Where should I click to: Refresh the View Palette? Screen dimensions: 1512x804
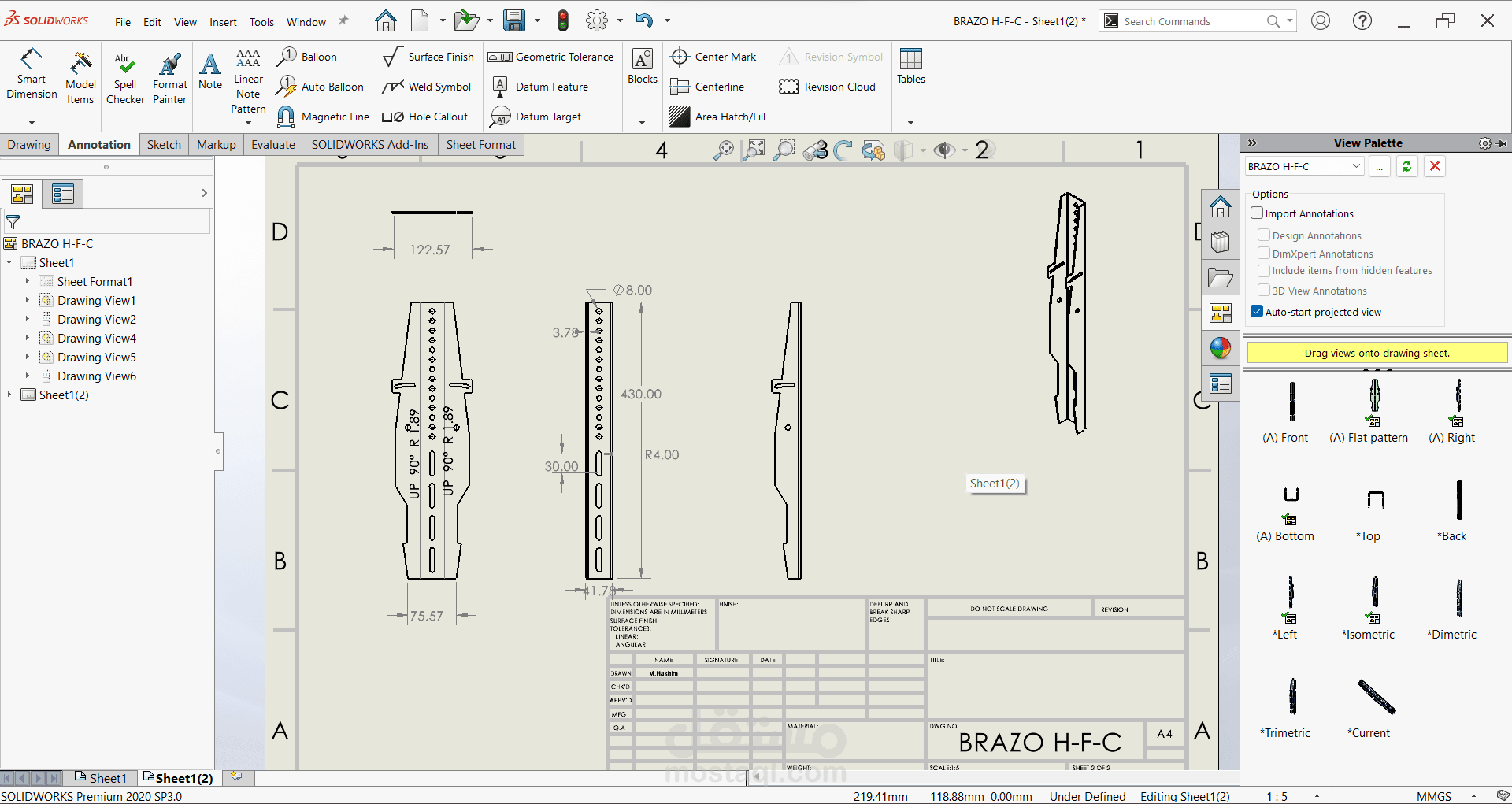point(1406,166)
